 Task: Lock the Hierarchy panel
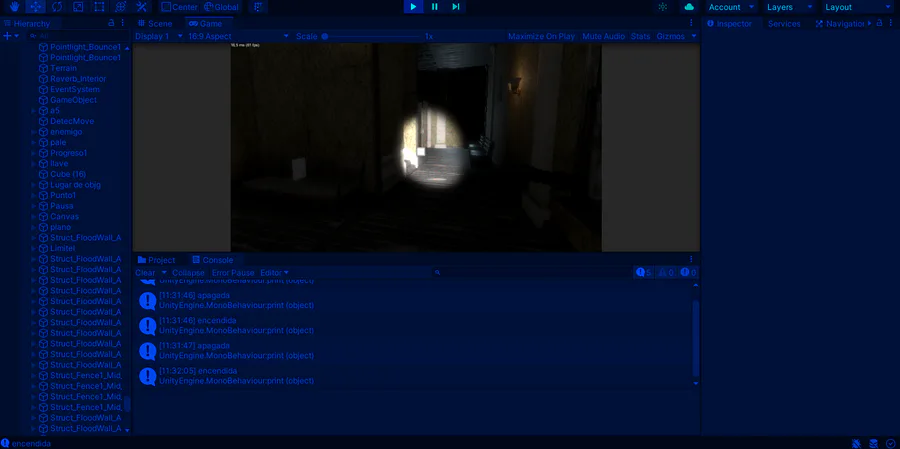111,23
